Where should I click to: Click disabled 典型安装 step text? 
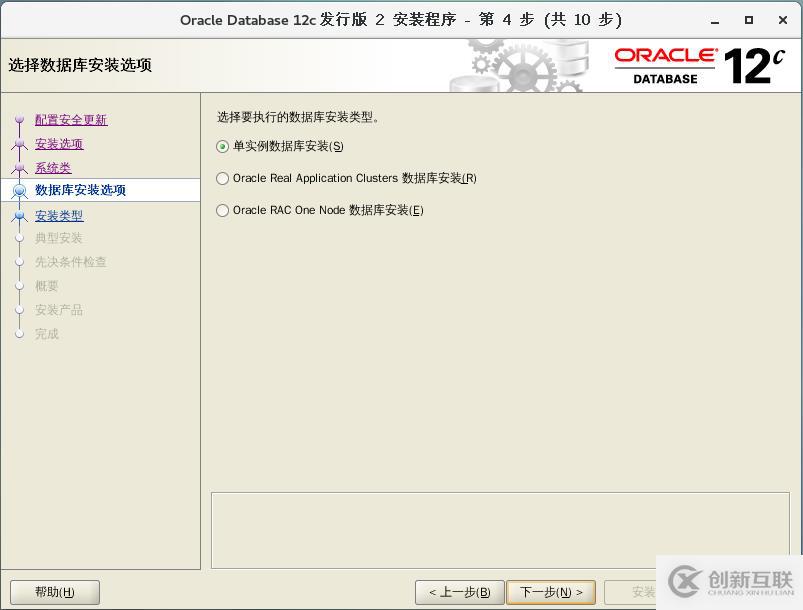coord(59,238)
